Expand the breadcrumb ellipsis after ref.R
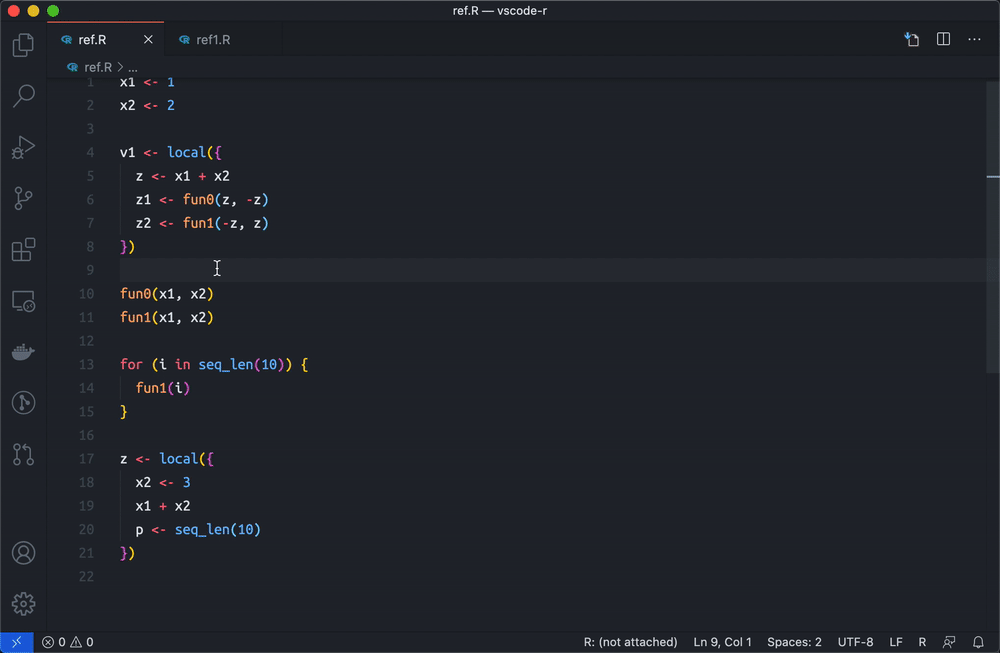Screen dimensions: 1000x653 click(133, 68)
